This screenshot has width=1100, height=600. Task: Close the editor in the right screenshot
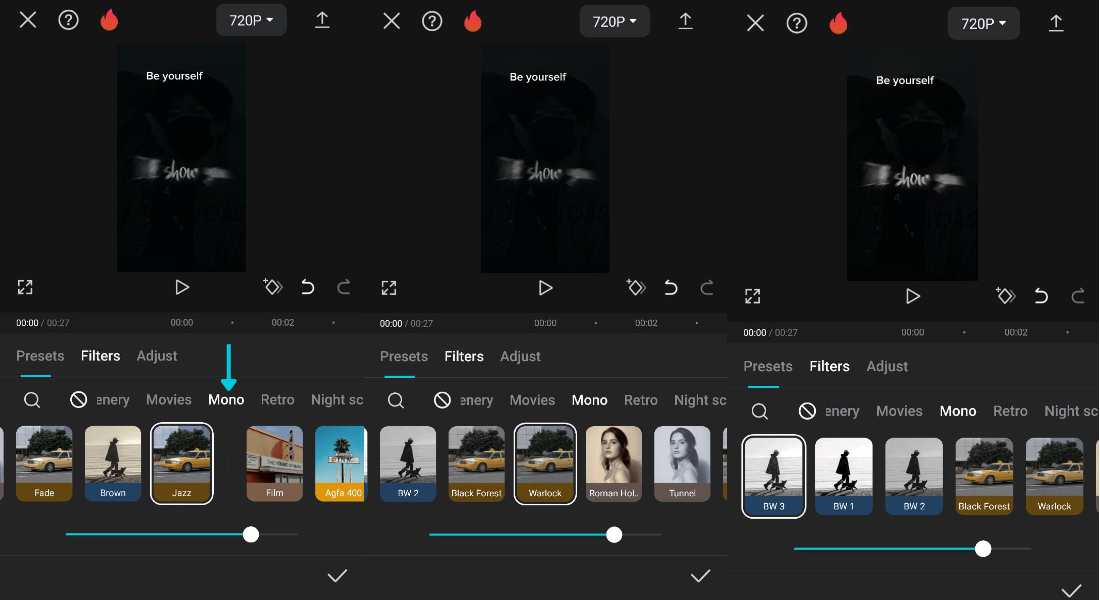pyautogui.click(x=756, y=23)
